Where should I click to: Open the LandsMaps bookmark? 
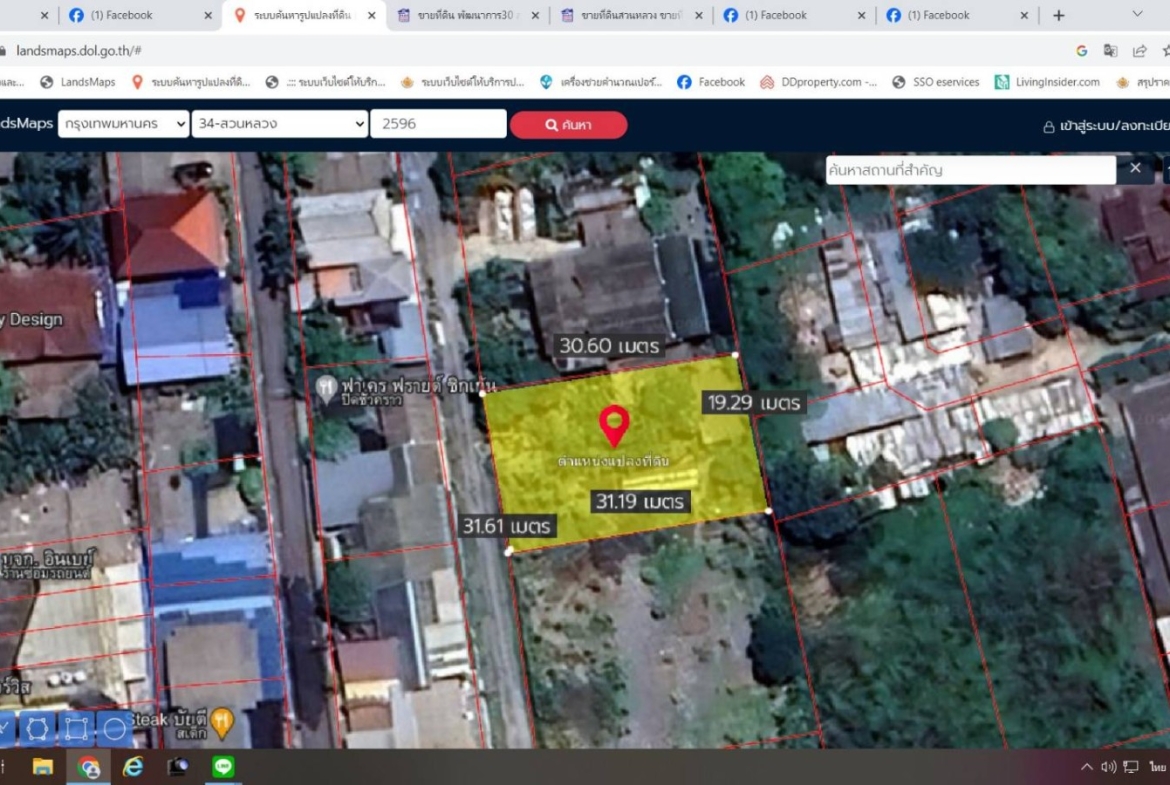78,82
